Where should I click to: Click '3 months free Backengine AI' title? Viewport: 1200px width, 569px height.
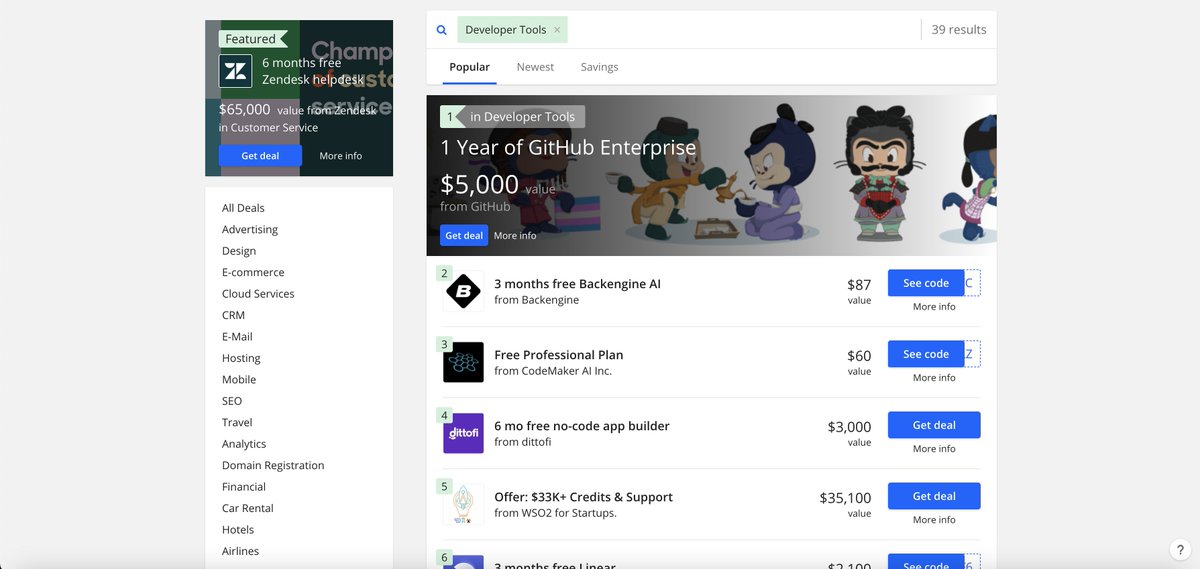tap(577, 284)
